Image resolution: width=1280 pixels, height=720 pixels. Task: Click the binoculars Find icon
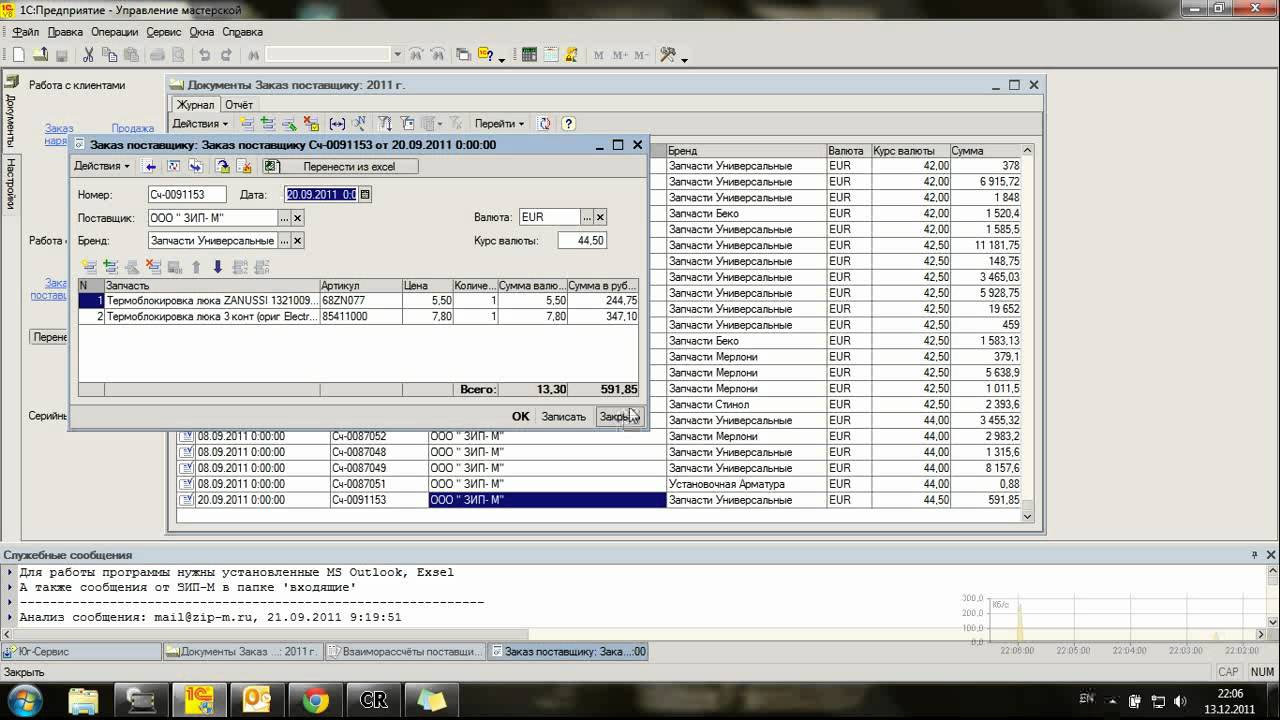click(x=253, y=55)
